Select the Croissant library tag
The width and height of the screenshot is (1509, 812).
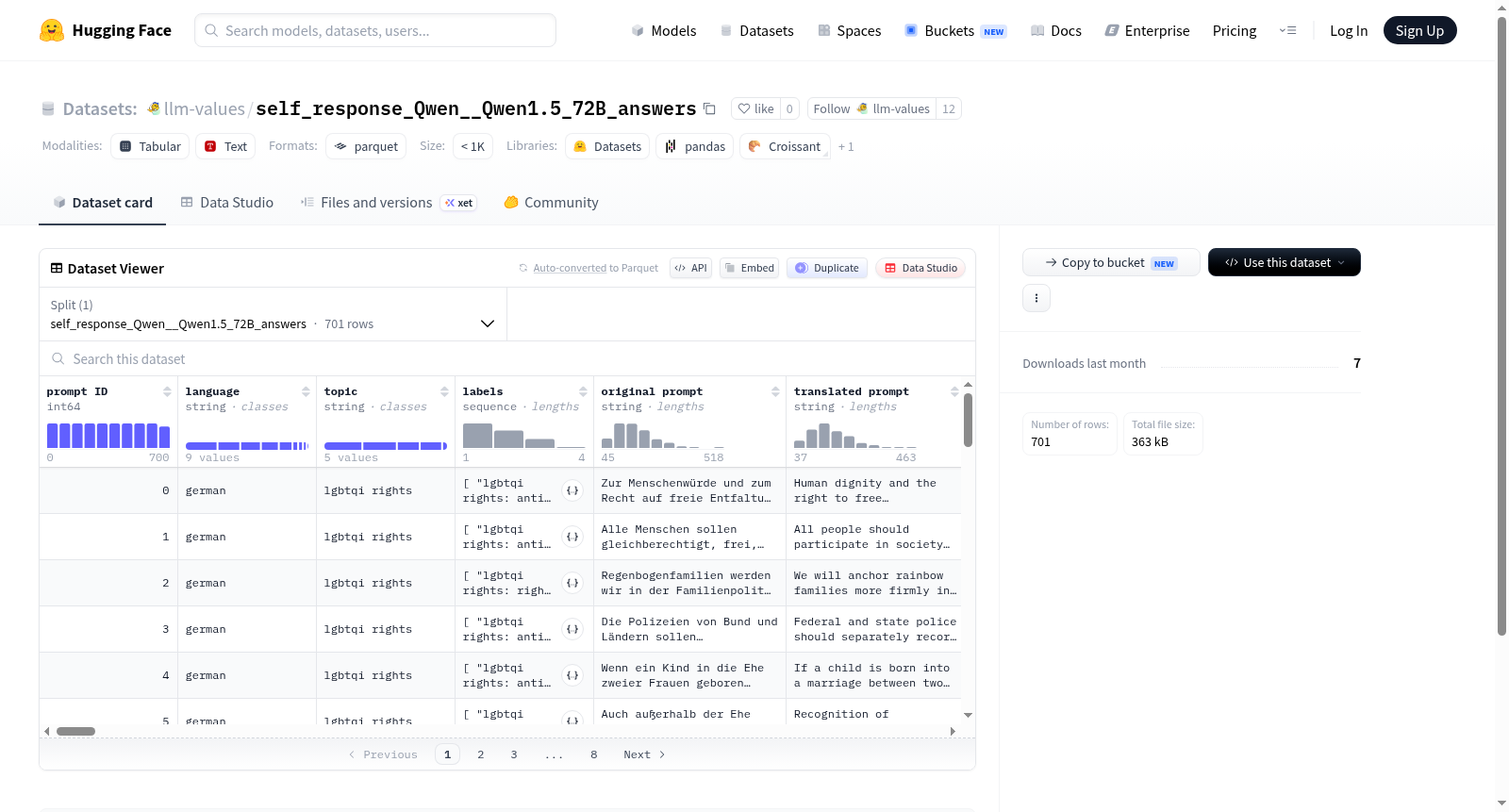[785, 146]
